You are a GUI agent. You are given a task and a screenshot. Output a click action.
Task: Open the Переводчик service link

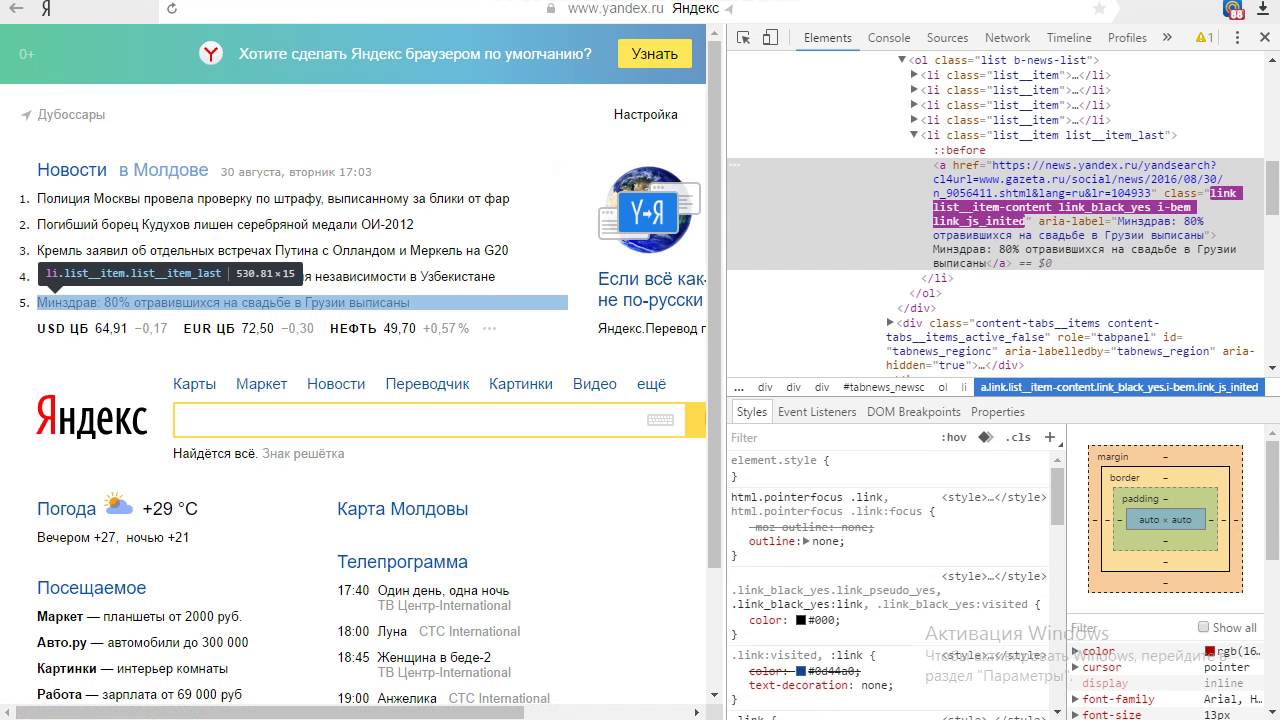[x=427, y=384]
